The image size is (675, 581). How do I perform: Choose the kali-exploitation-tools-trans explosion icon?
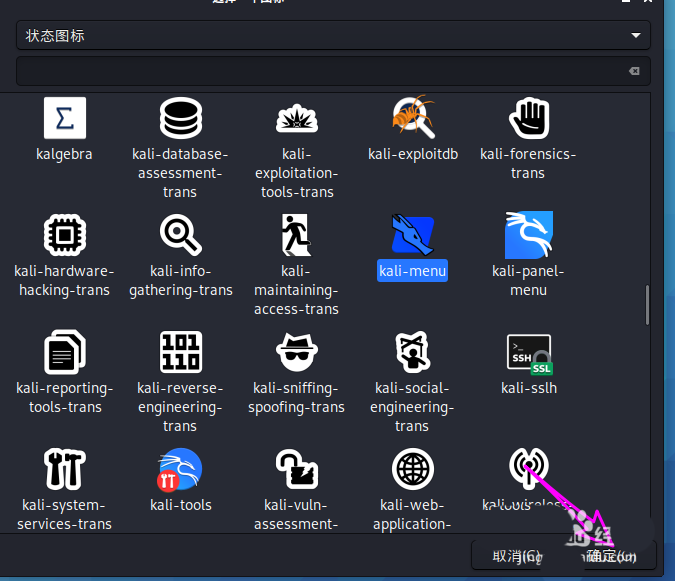pos(297,118)
